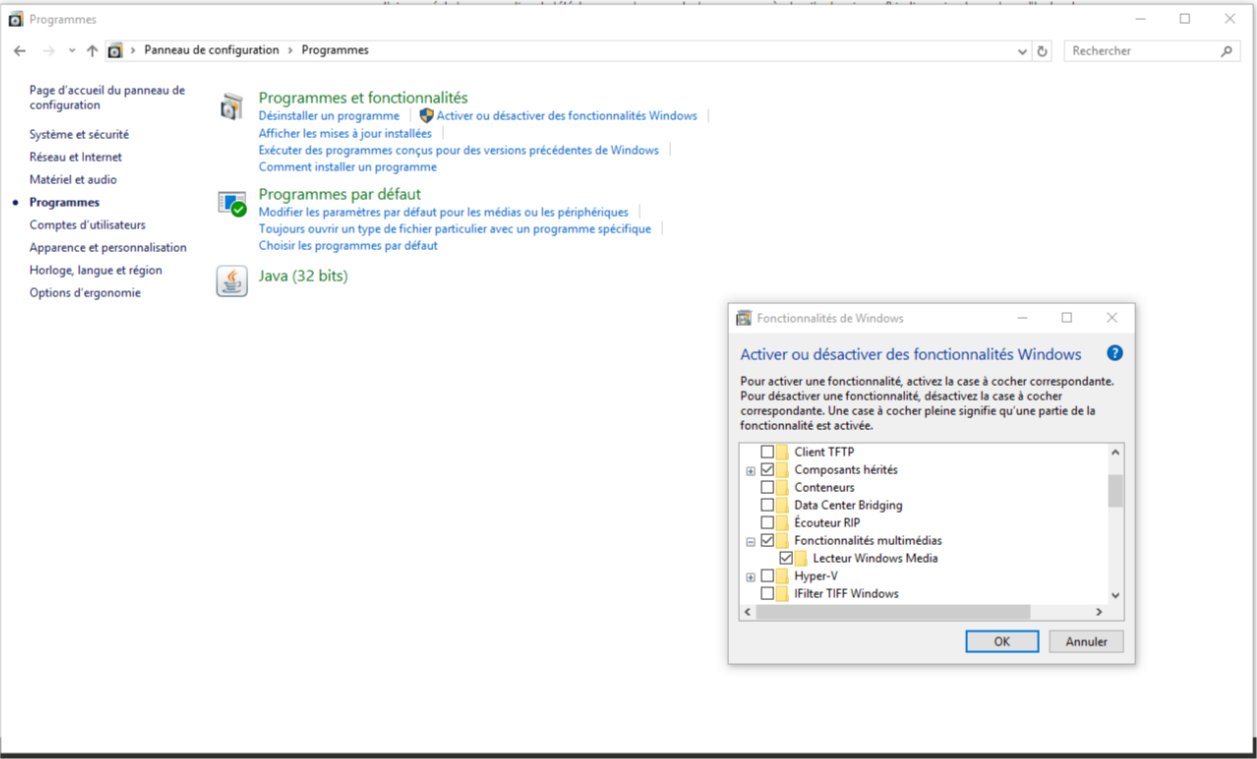Click the Programmes et fonctionnalités icon
Viewport: 1257px width, 759px height.
(x=232, y=106)
